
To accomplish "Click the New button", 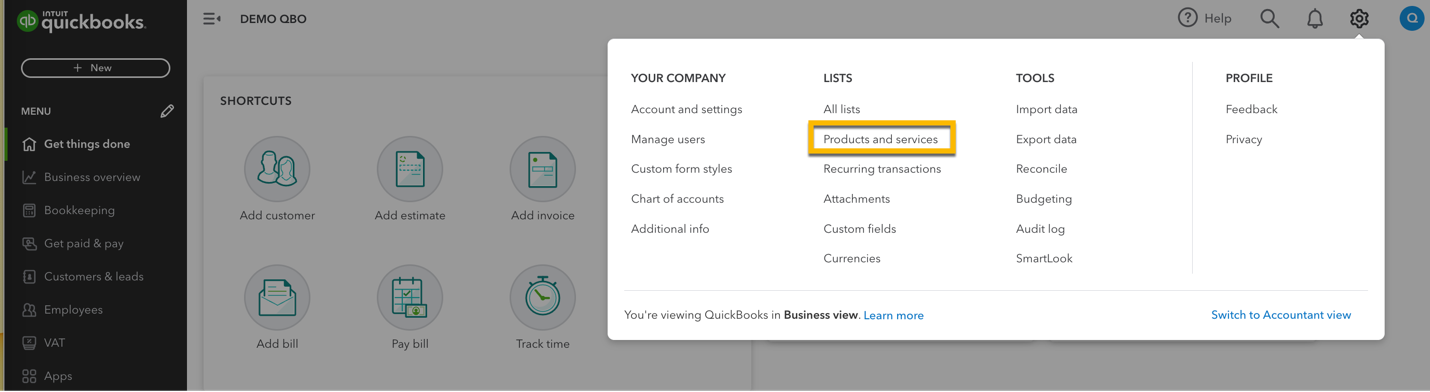I will pyautogui.click(x=95, y=68).
